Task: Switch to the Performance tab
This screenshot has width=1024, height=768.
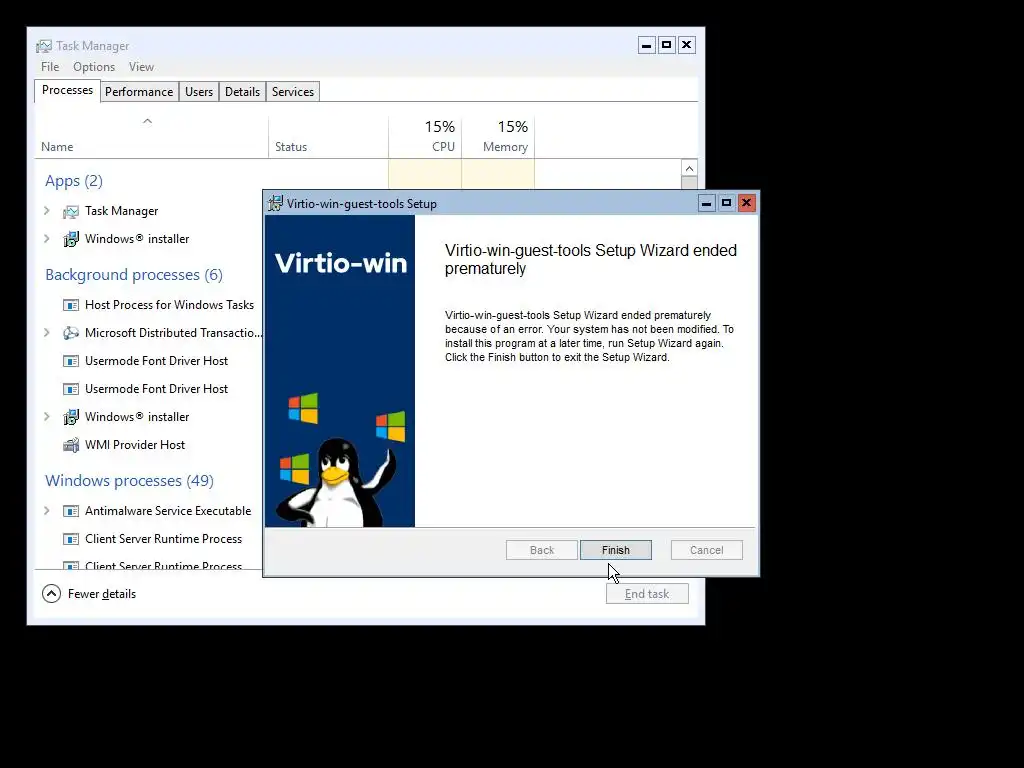Action: 139,92
